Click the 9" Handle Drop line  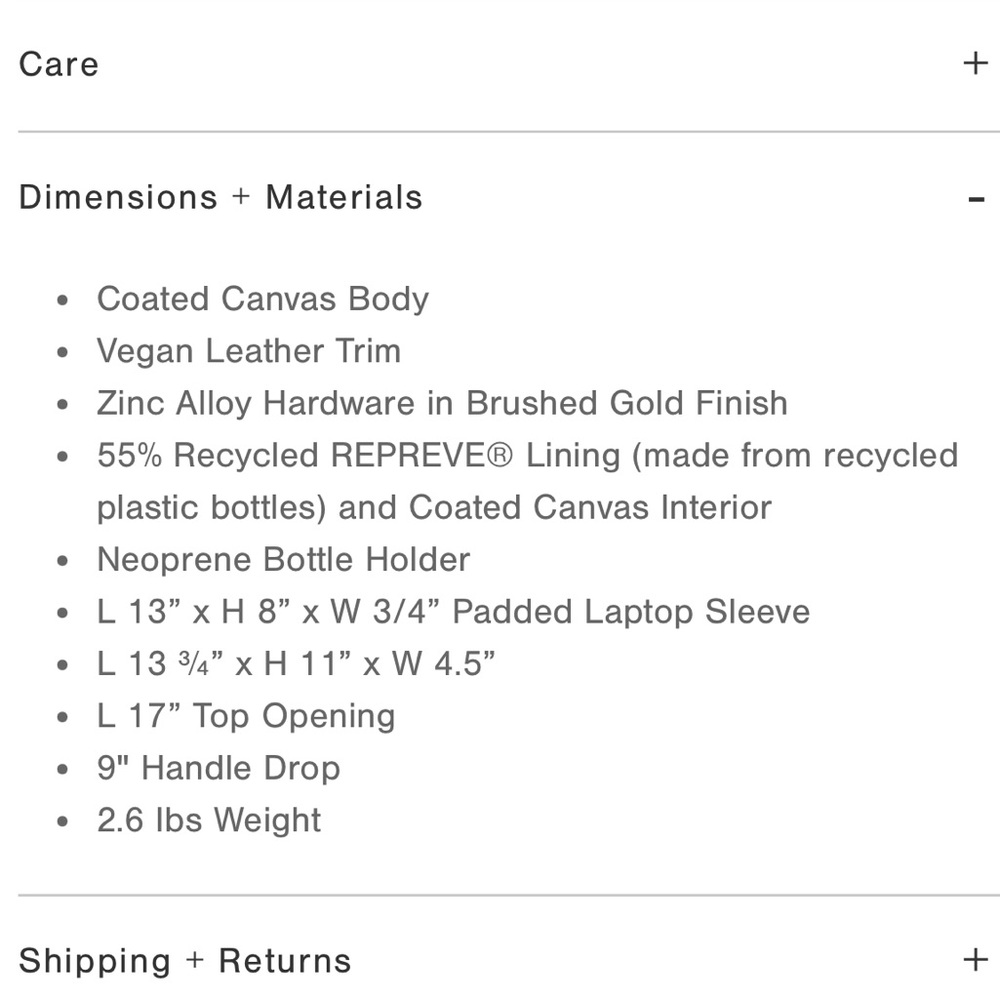click(218, 768)
